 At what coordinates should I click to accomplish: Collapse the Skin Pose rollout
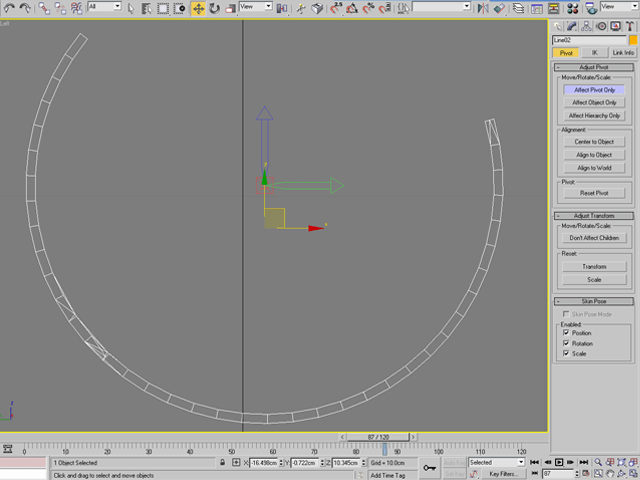(594, 301)
